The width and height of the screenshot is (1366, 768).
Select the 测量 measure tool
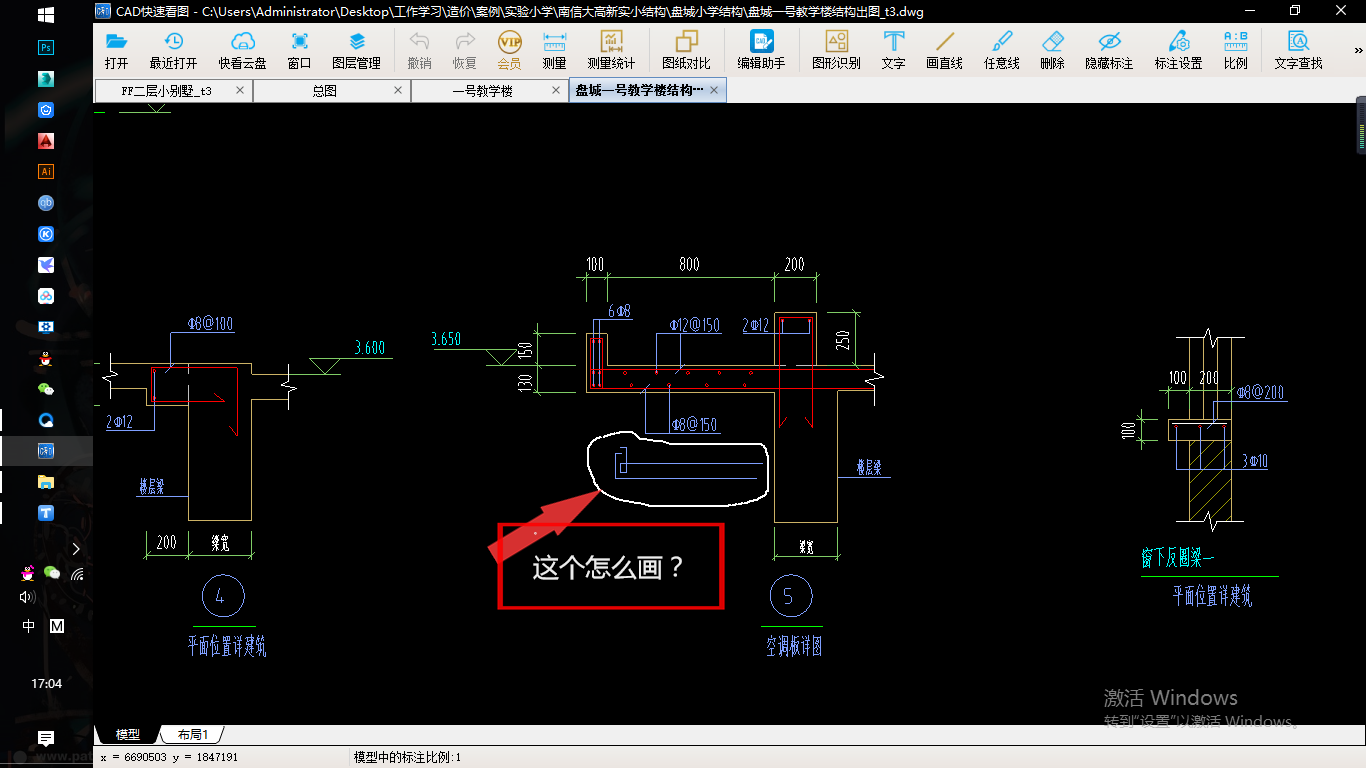(x=554, y=50)
